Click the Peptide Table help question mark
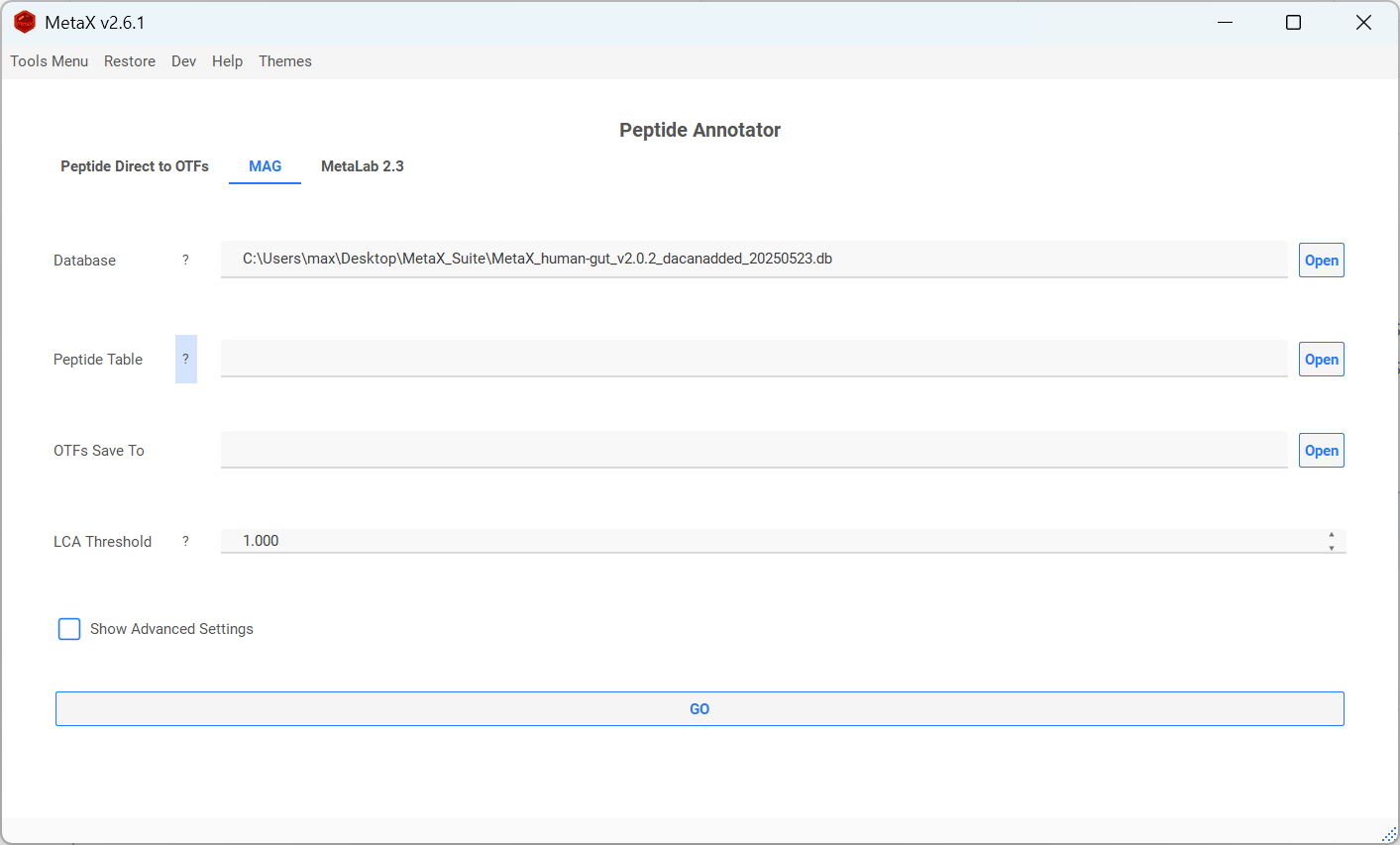 tap(186, 359)
